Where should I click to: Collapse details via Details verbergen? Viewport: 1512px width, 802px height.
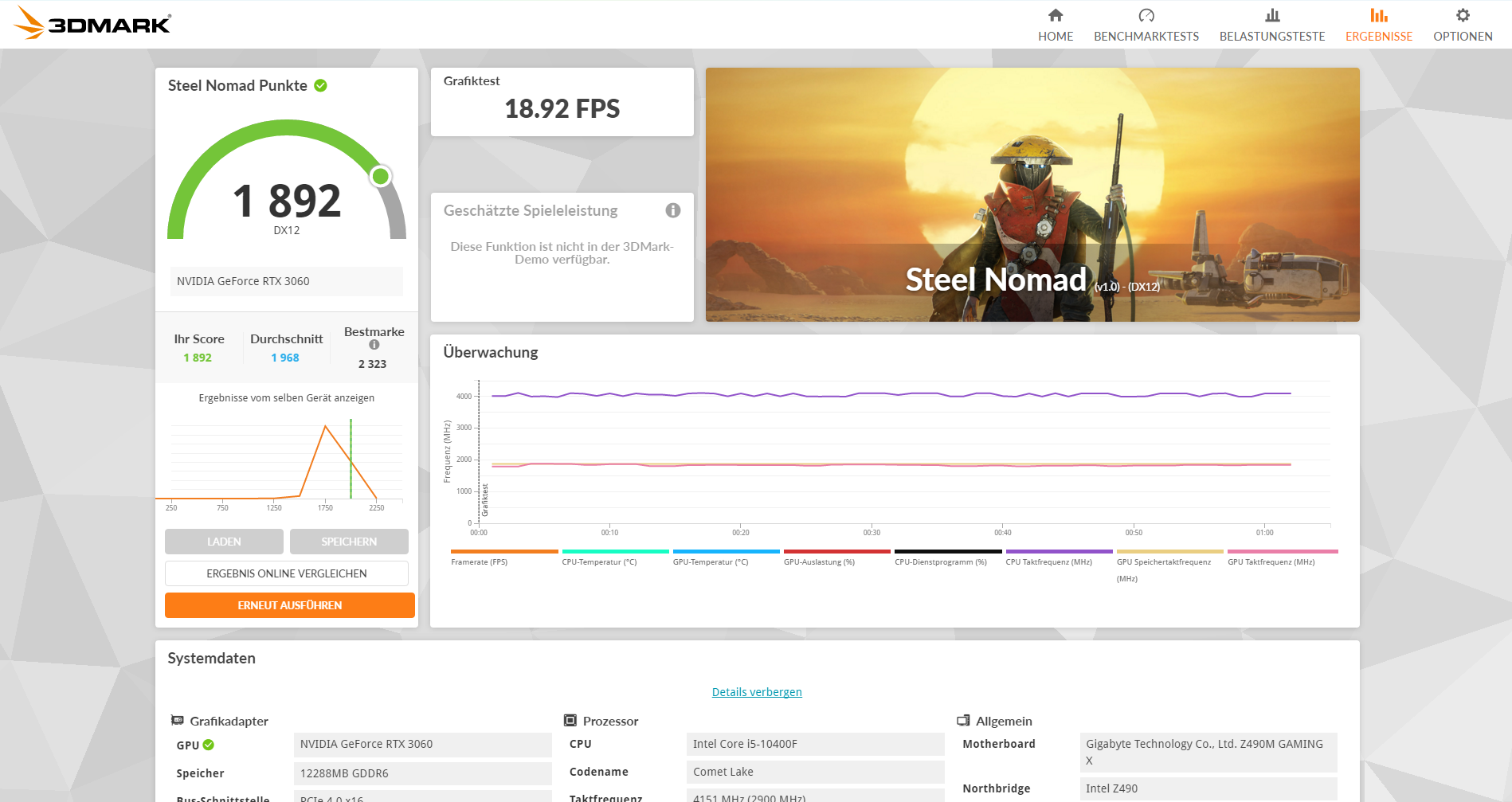756,691
